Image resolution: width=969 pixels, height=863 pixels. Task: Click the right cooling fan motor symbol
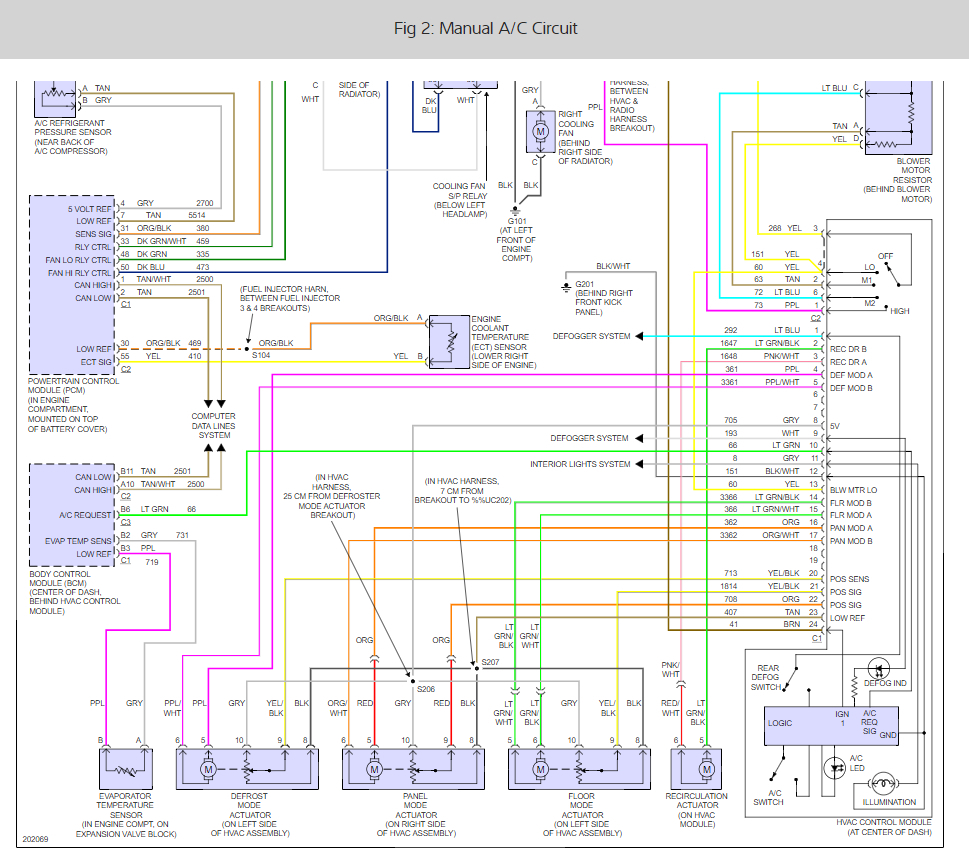pyautogui.click(x=540, y=132)
